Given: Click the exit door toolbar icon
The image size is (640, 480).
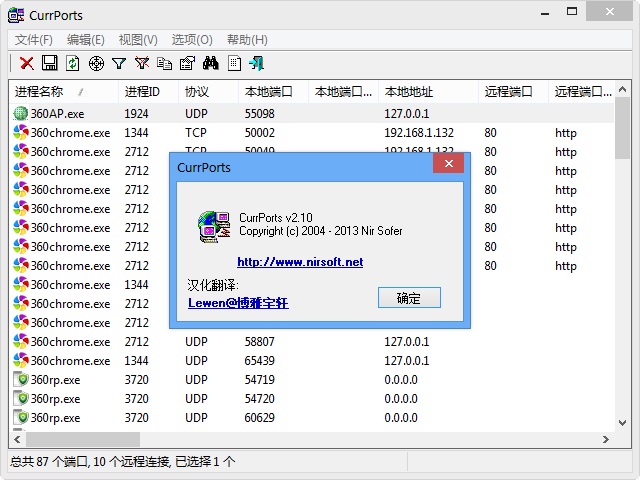Looking at the screenshot, I should tap(257, 63).
